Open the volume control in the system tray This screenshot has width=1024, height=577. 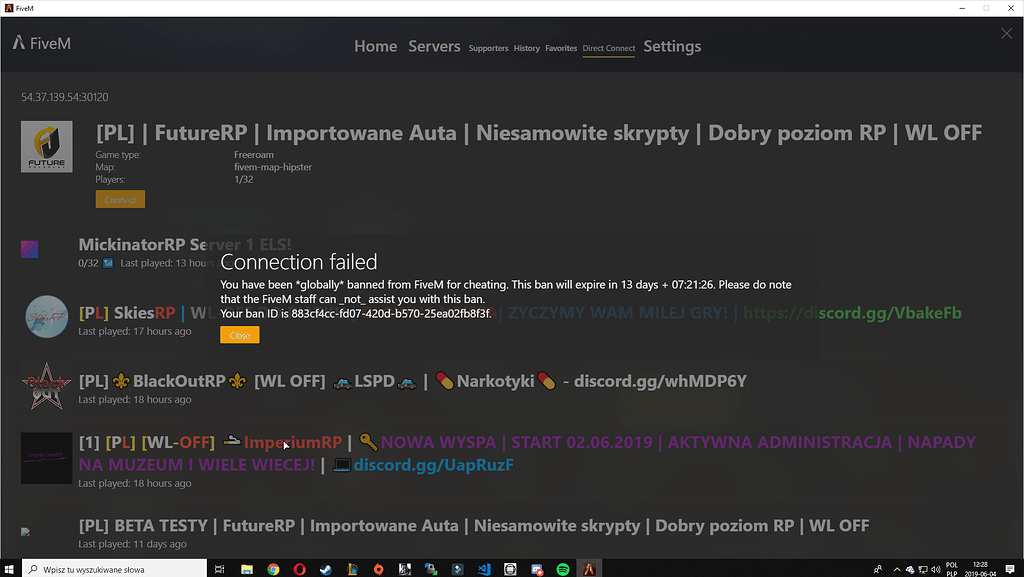tap(935, 567)
